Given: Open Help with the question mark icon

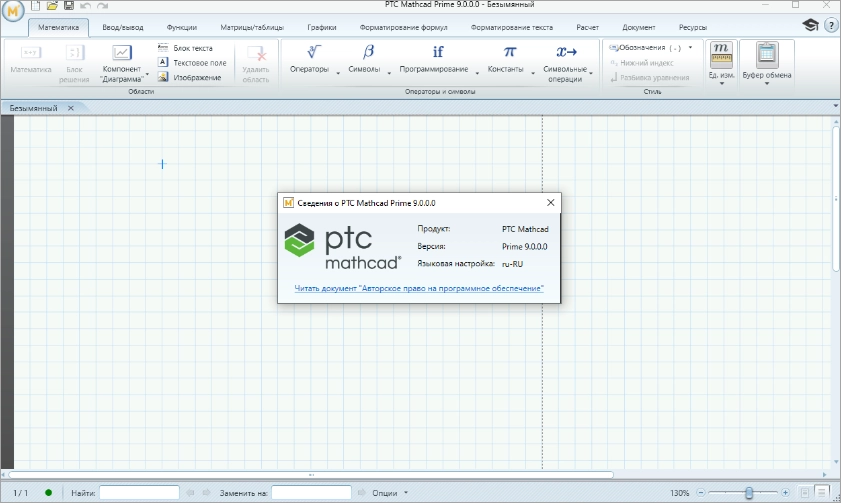Looking at the screenshot, I should tap(831, 25).
